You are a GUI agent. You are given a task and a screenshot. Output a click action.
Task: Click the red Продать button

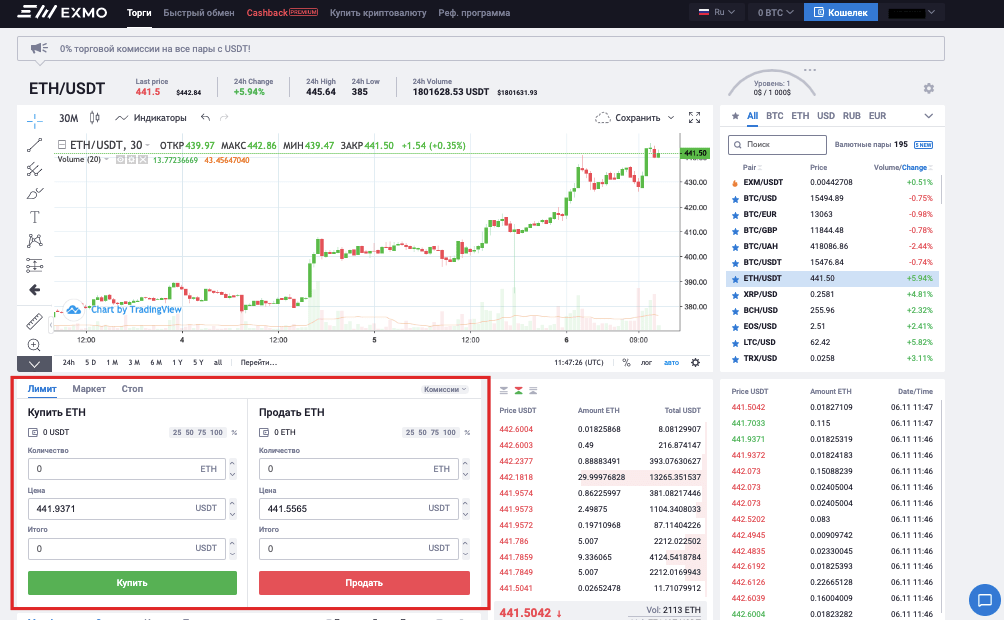(x=364, y=583)
